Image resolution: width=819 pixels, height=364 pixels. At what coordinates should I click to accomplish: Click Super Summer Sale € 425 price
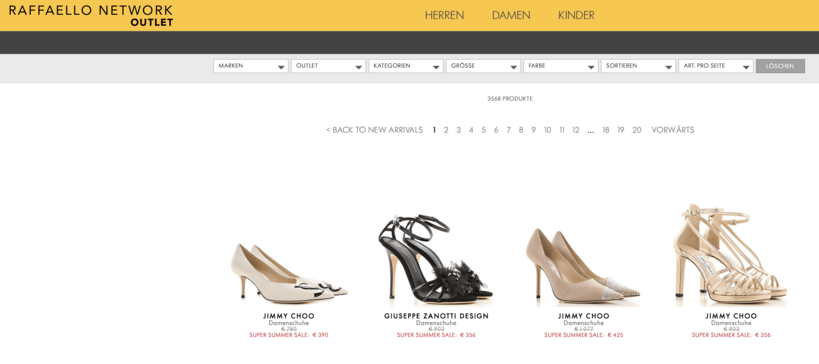583,335
